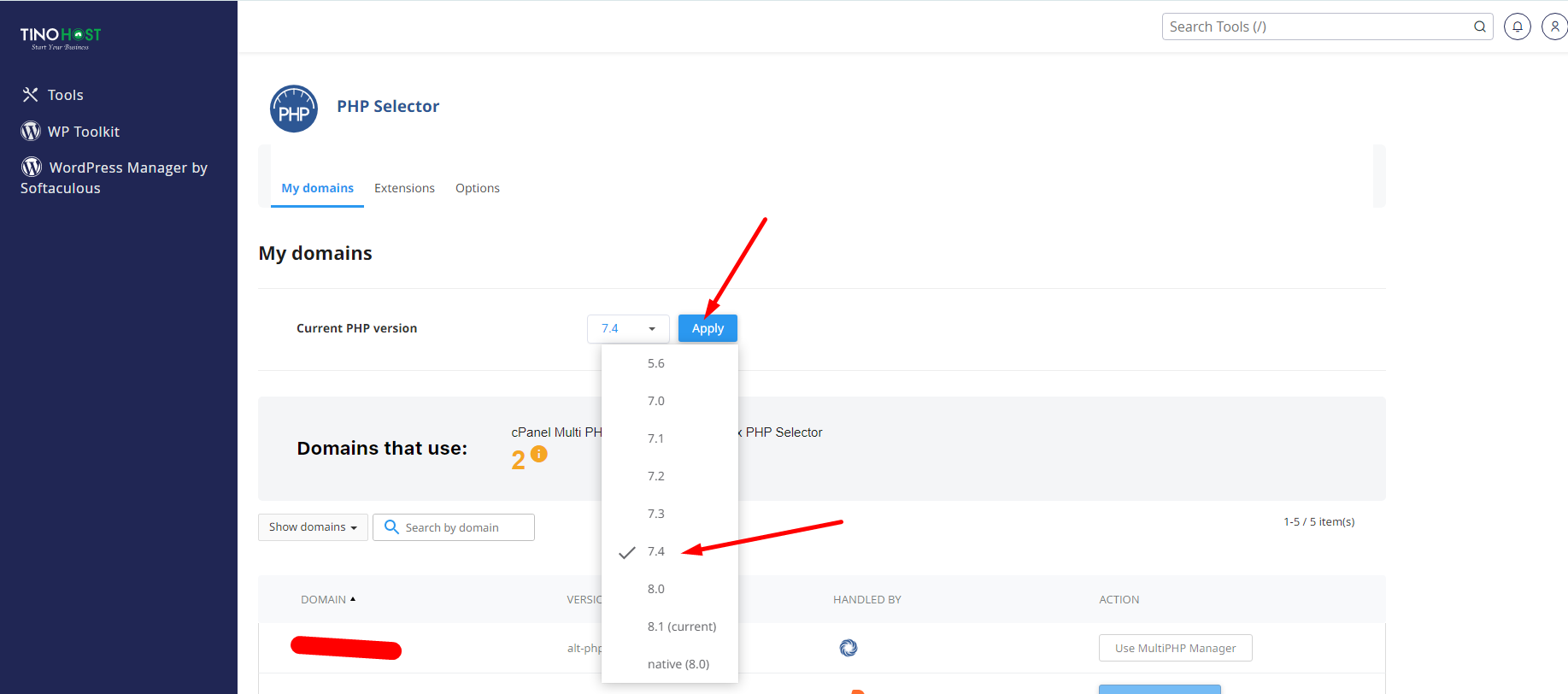Switch to My domains tab
This screenshot has height=694, width=1568.
click(x=317, y=188)
